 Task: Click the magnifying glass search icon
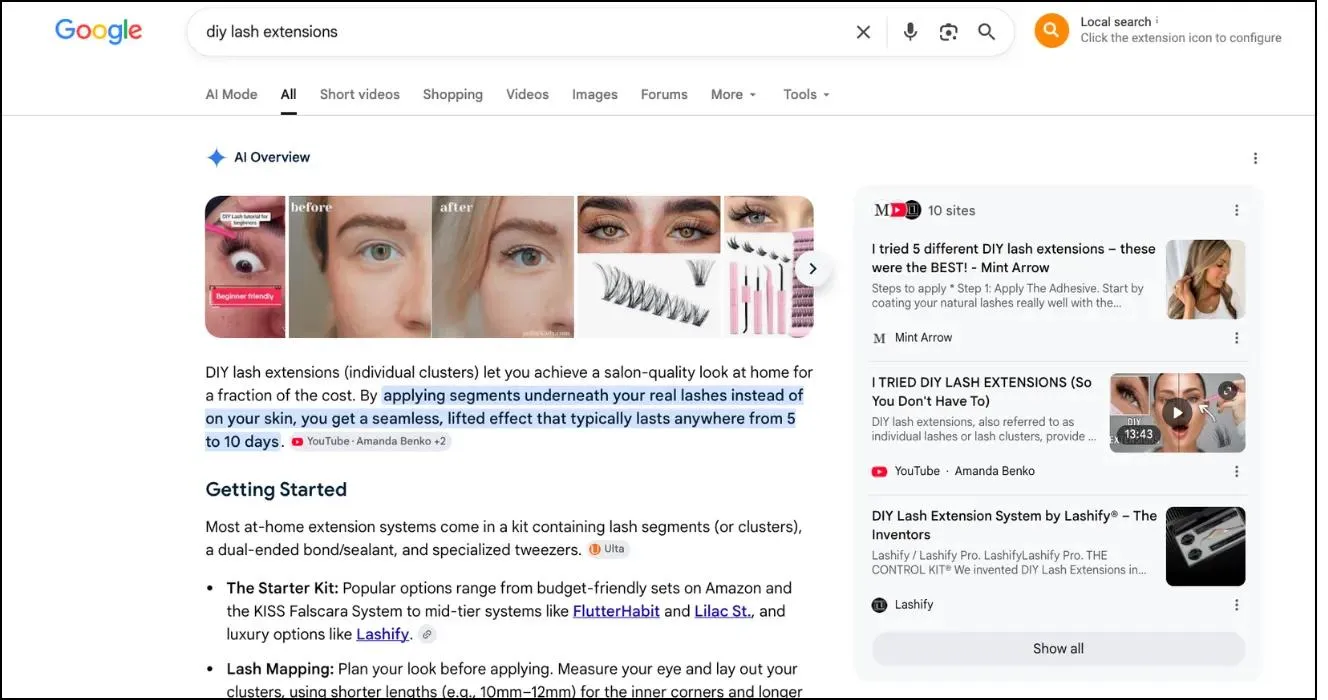pyautogui.click(x=987, y=32)
